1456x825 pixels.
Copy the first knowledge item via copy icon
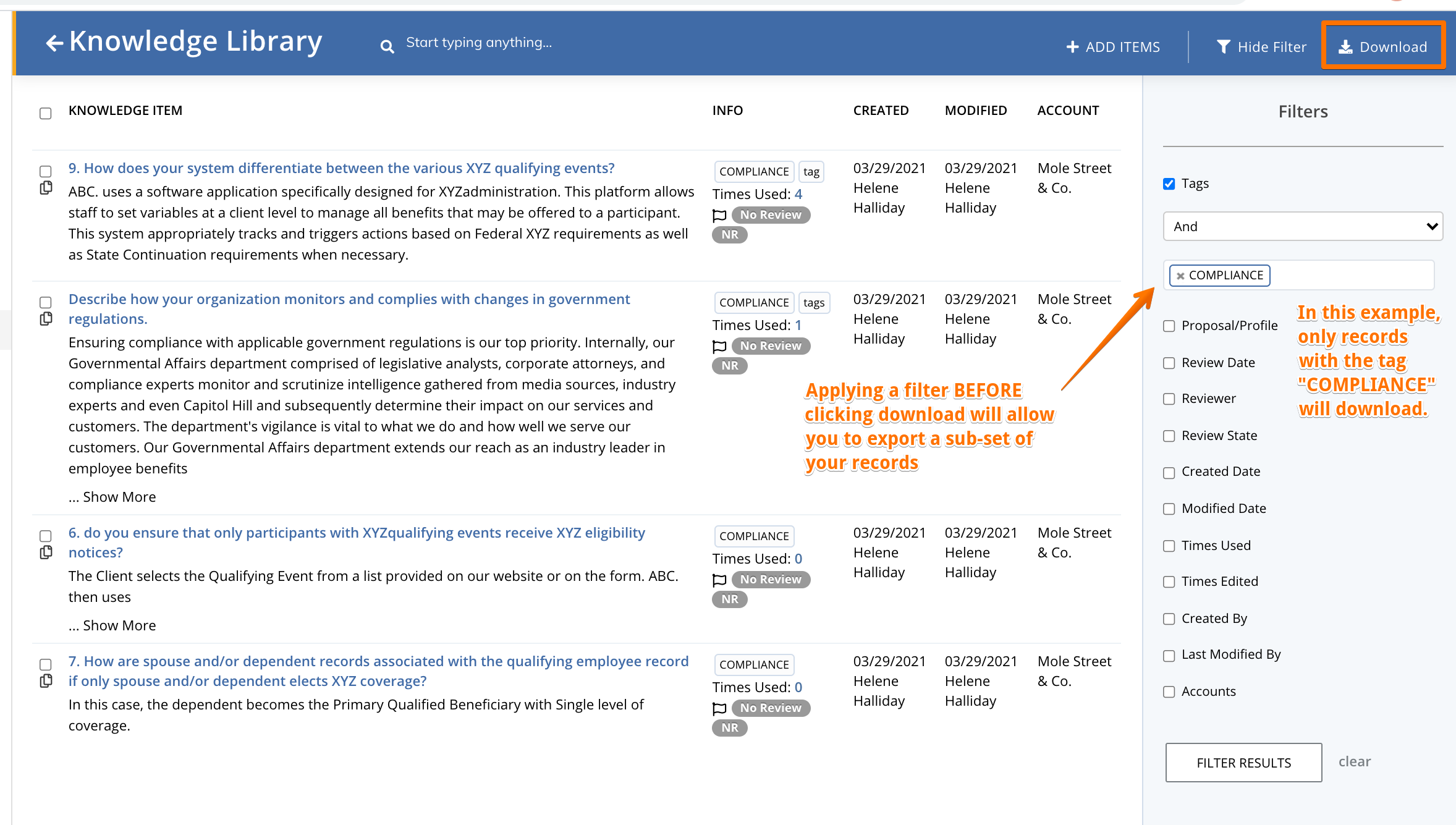(46, 188)
